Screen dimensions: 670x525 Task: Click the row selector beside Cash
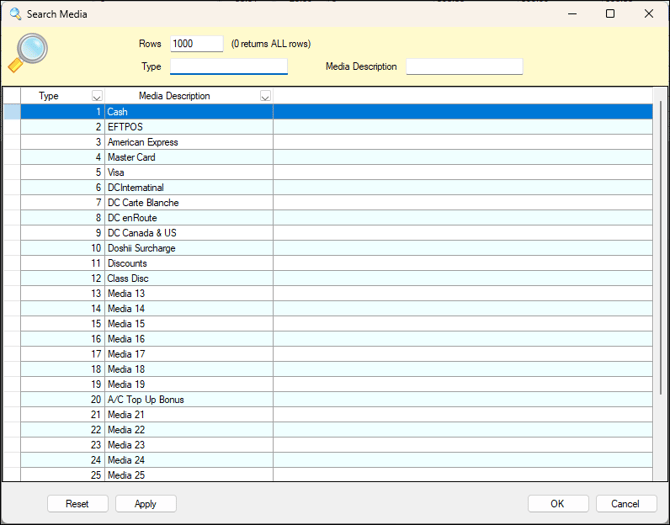pyautogui.click(x=12, y=112)
